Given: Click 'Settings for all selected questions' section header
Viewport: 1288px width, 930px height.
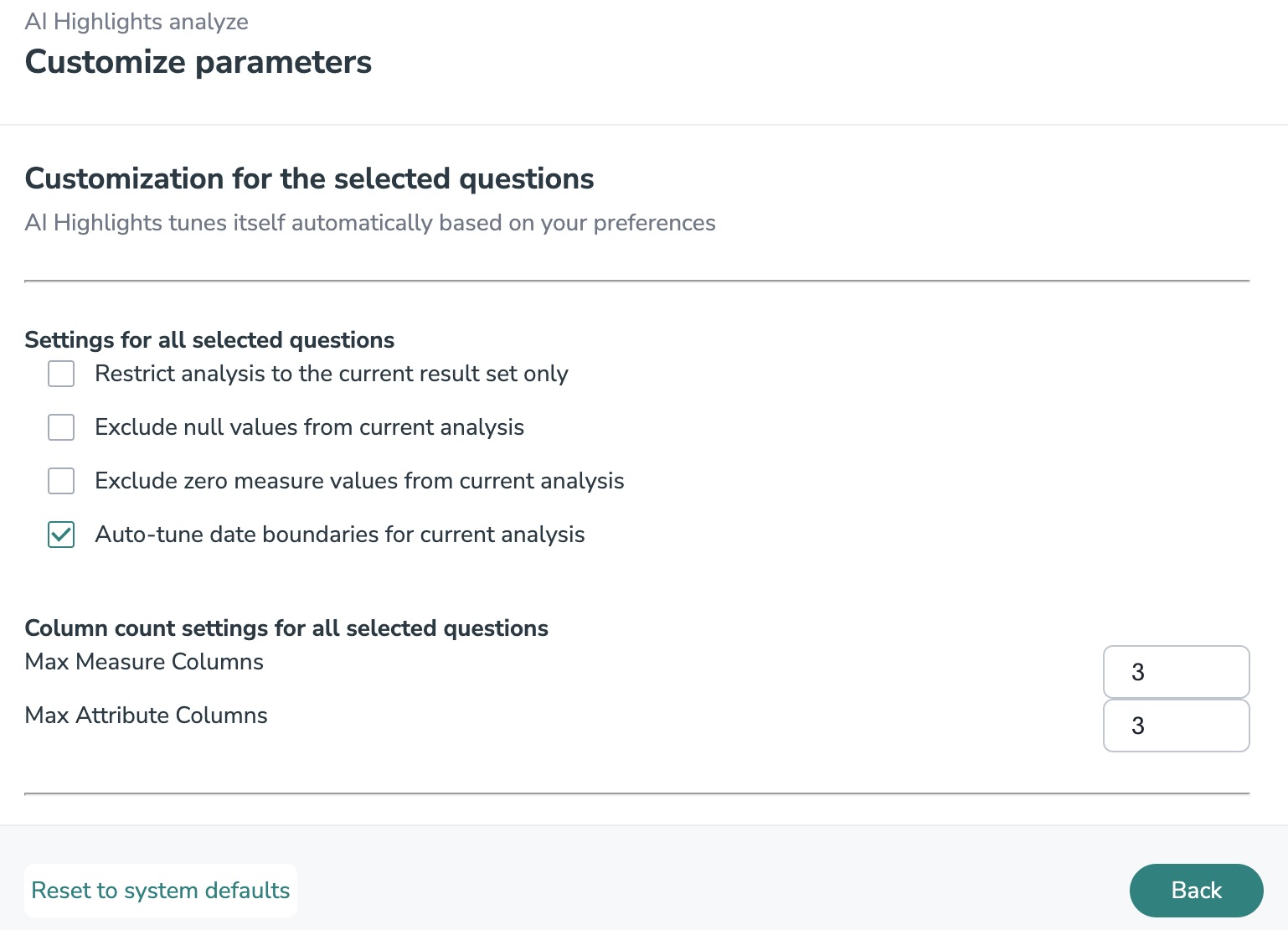Looking at the screenshot, I should [209, 340].
